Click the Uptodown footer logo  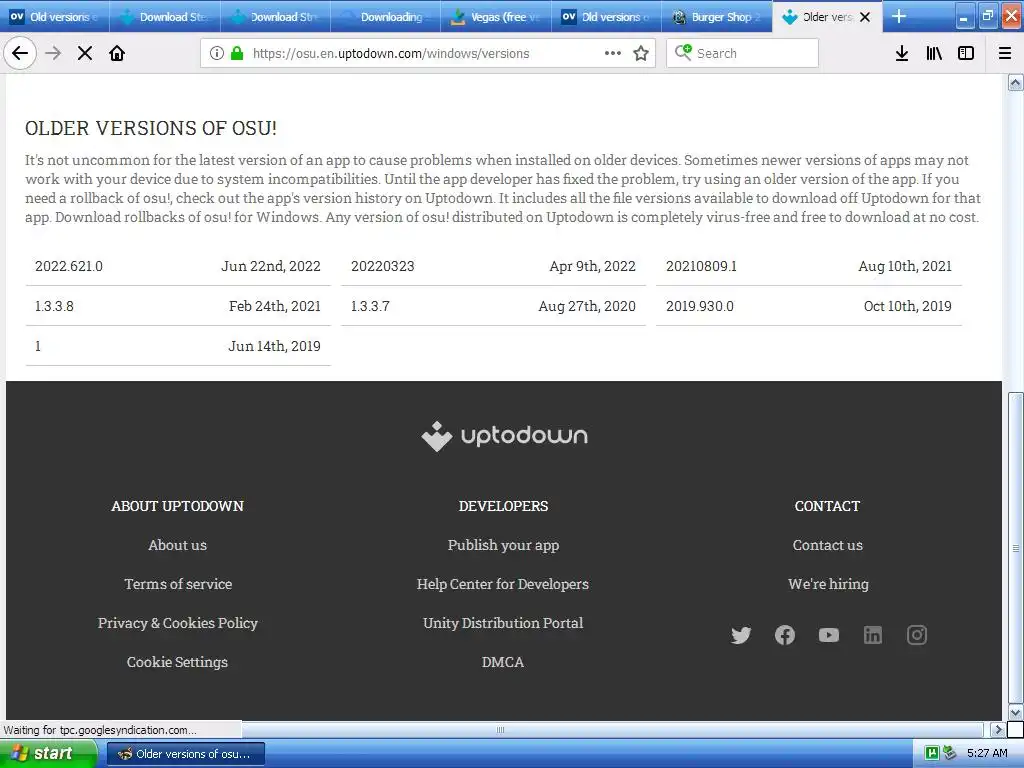pyautogui.click(x=504, y=436)
